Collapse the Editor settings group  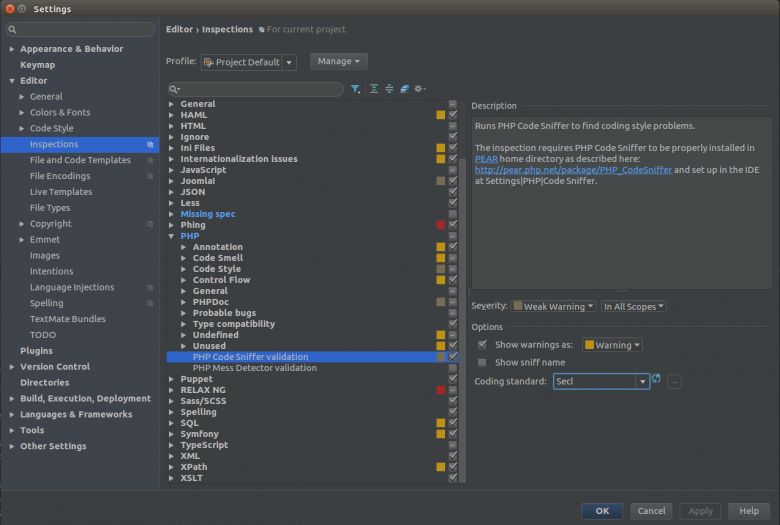click(x=12, y=81)
